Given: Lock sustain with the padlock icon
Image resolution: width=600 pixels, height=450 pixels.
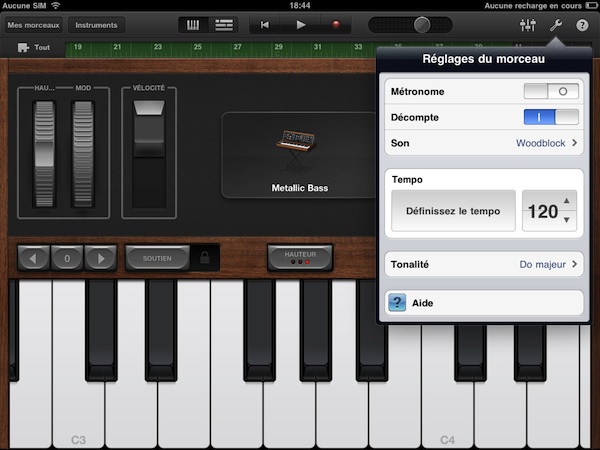Looking at the screenshot, I should click(x=205, y=258).
